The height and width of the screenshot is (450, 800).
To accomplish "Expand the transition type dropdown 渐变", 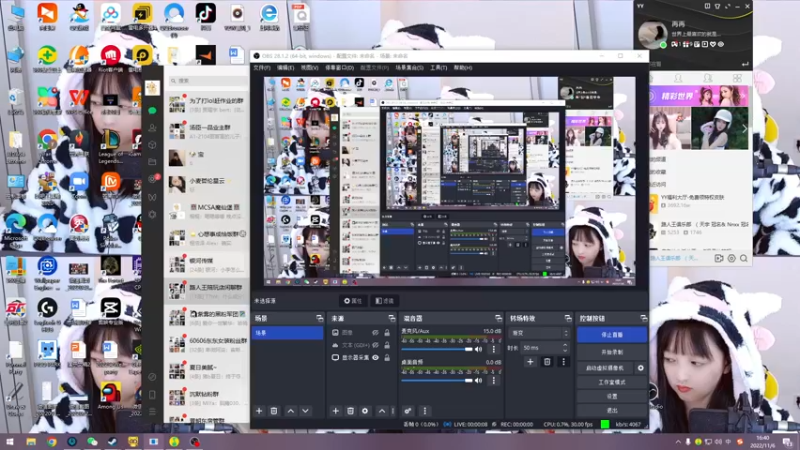I will point(539,333).
